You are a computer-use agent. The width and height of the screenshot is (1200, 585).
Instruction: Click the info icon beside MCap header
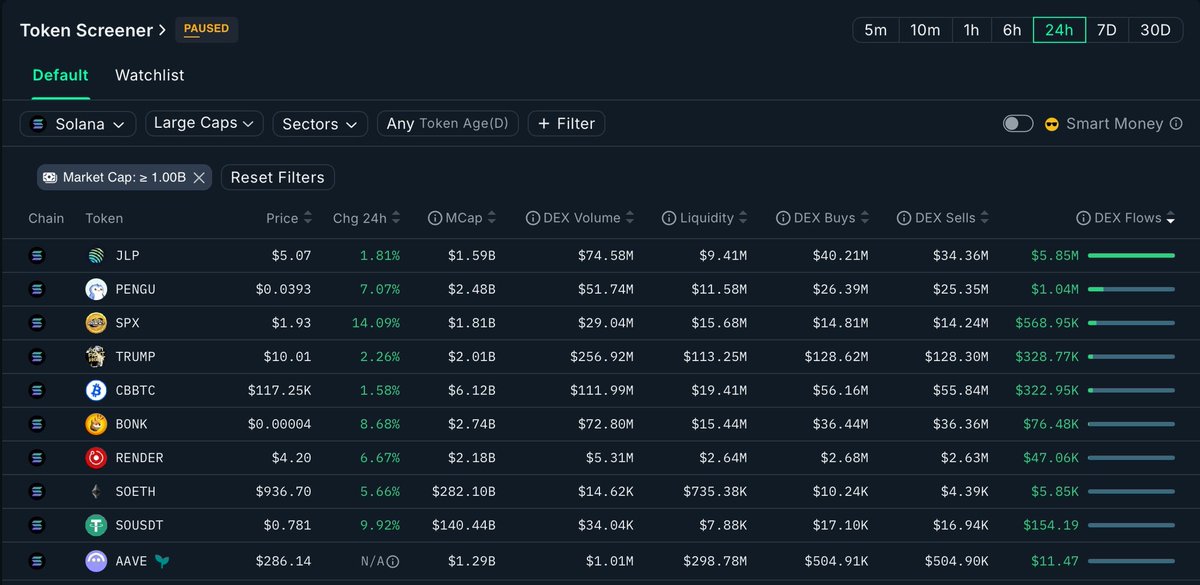coord(435,218)
